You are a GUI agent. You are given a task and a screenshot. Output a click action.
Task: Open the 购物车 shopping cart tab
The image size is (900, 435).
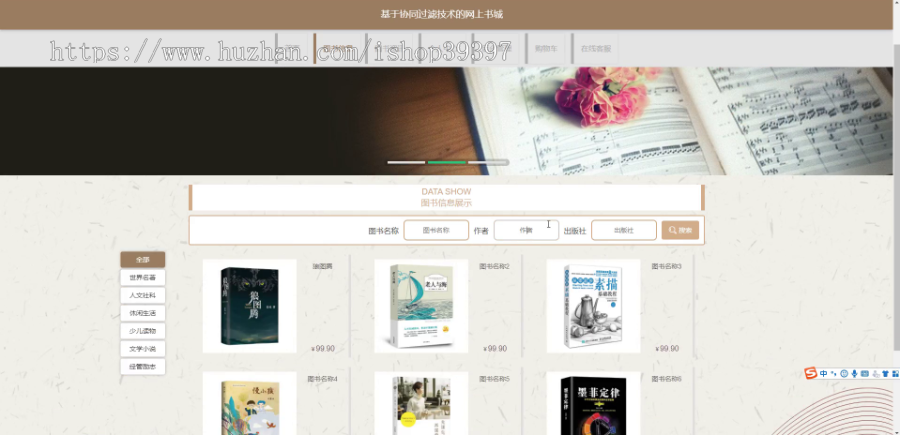click(x=546, y=49)
